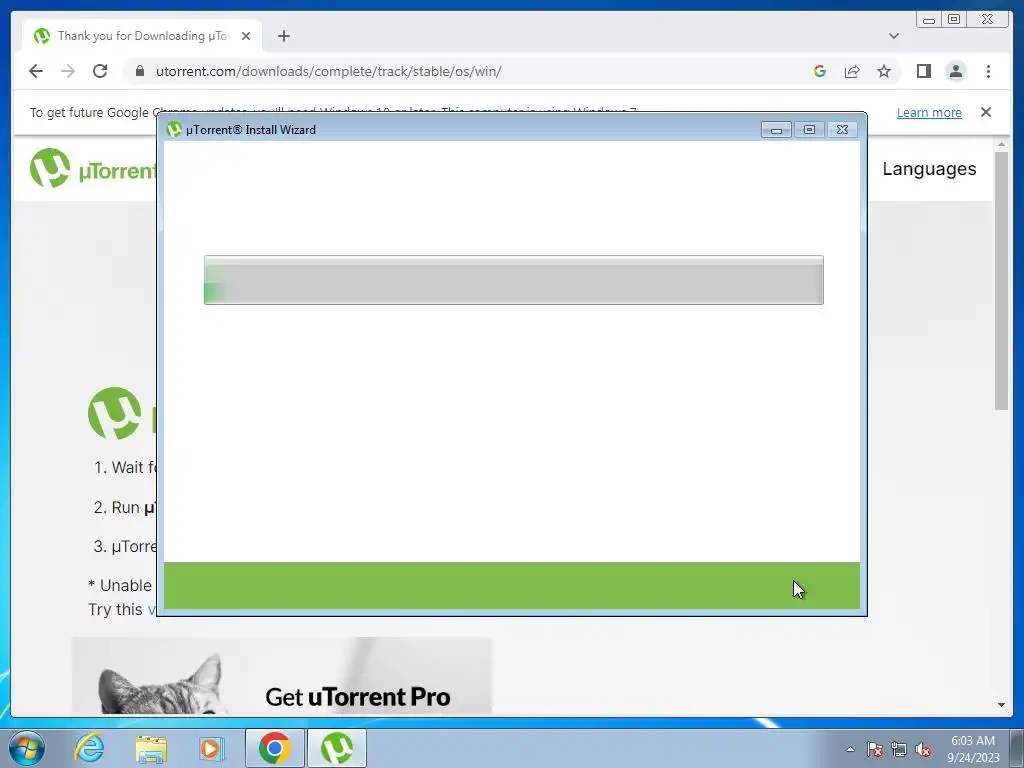Screen dimensions: 1024x768
Task: Click the large µTorrent logo on page
Action: pos(115,413)
